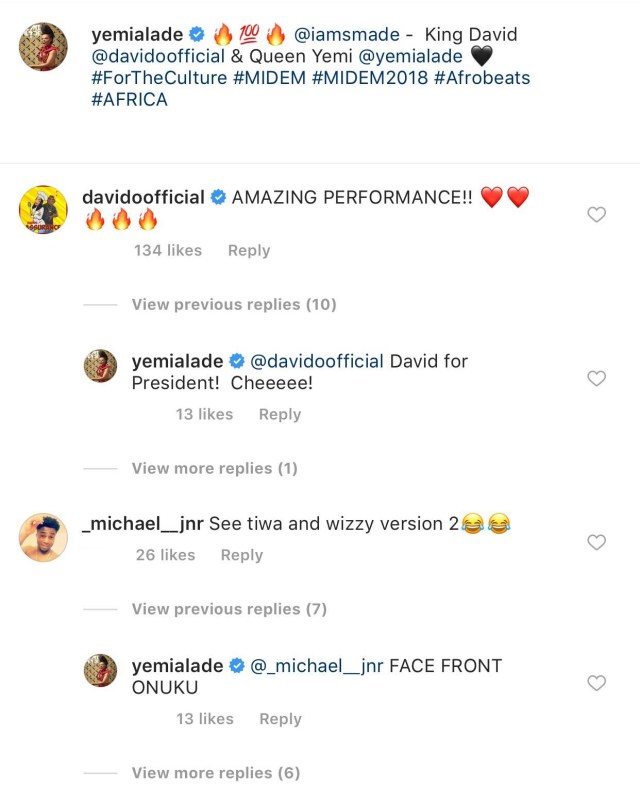The height and width of the screenshot is (803, 640).
Task: Open _michael__jnr's profile avatar
Action: (x=43, y=537)
